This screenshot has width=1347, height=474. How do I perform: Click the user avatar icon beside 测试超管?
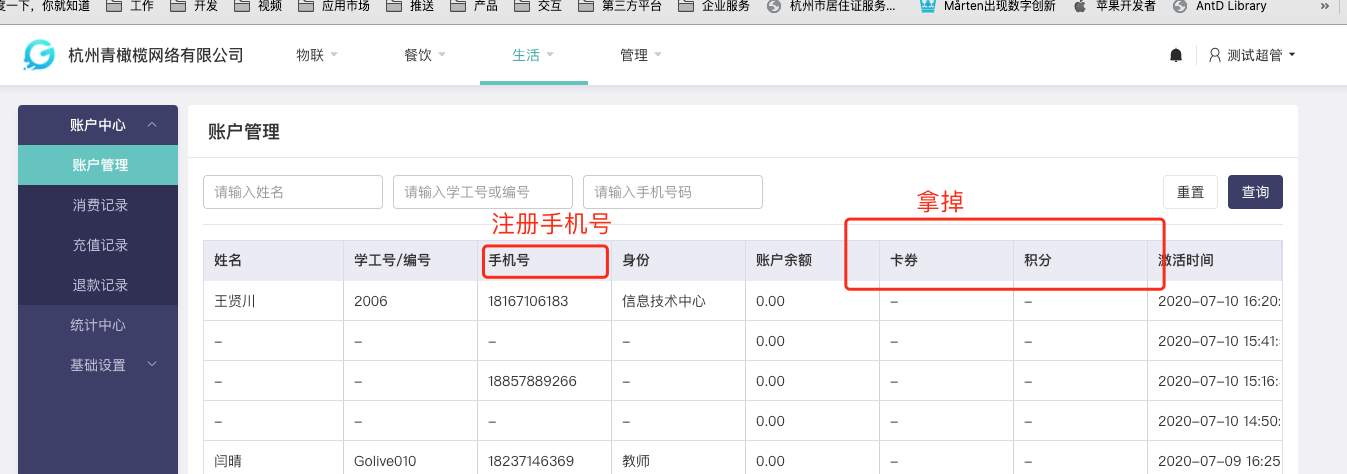[x=1215, y=55]
